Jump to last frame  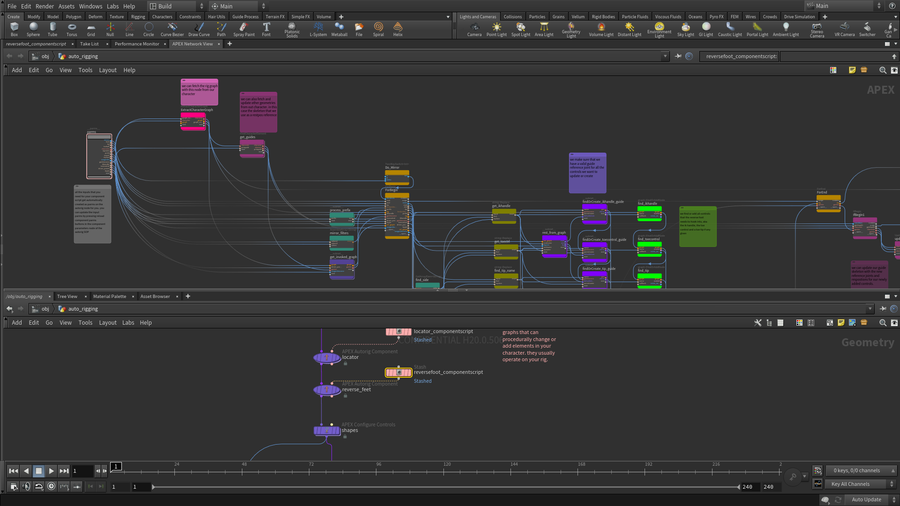(x=64, y=471)
